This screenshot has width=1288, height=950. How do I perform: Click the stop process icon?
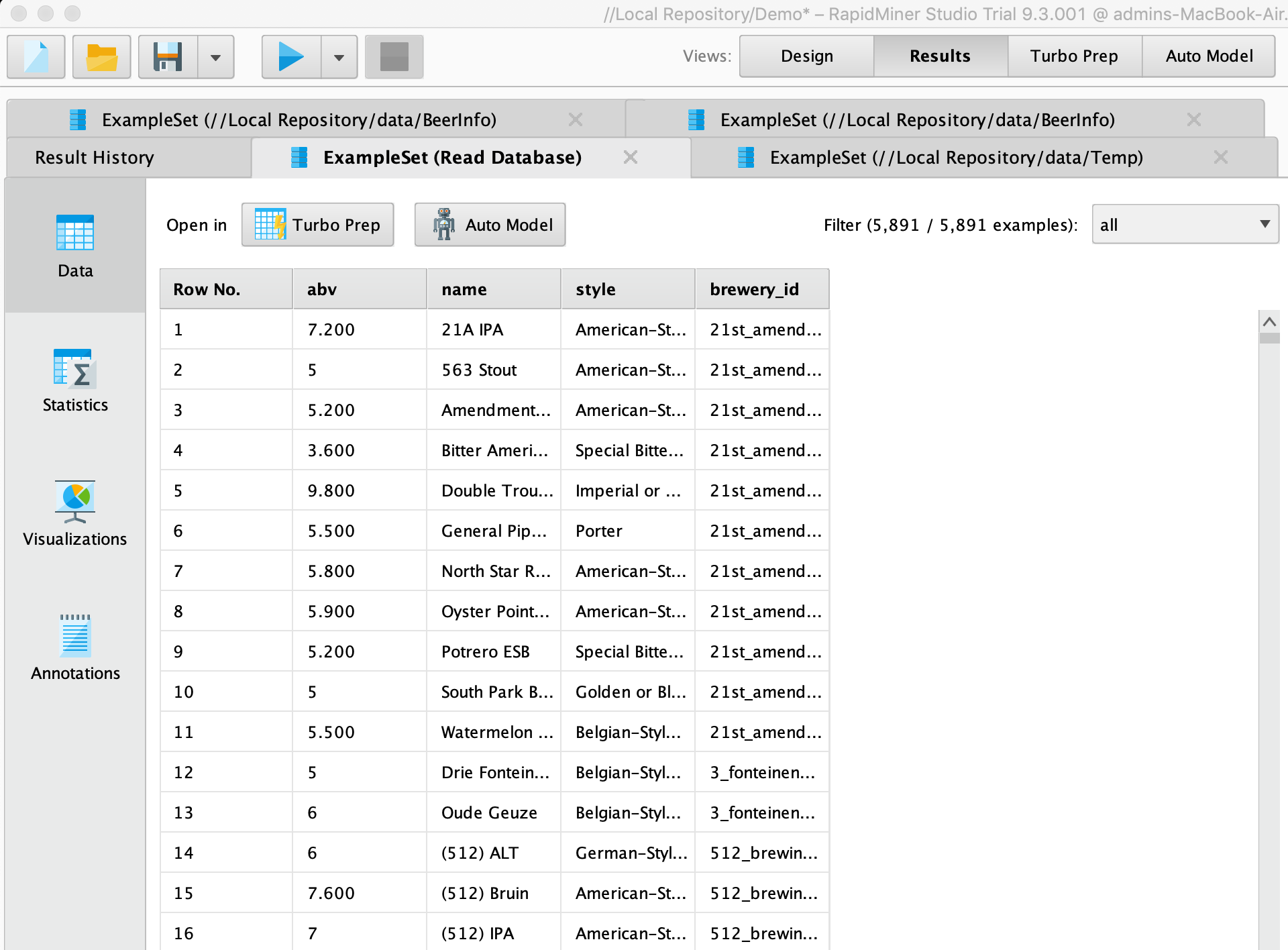tap(393, 57)
